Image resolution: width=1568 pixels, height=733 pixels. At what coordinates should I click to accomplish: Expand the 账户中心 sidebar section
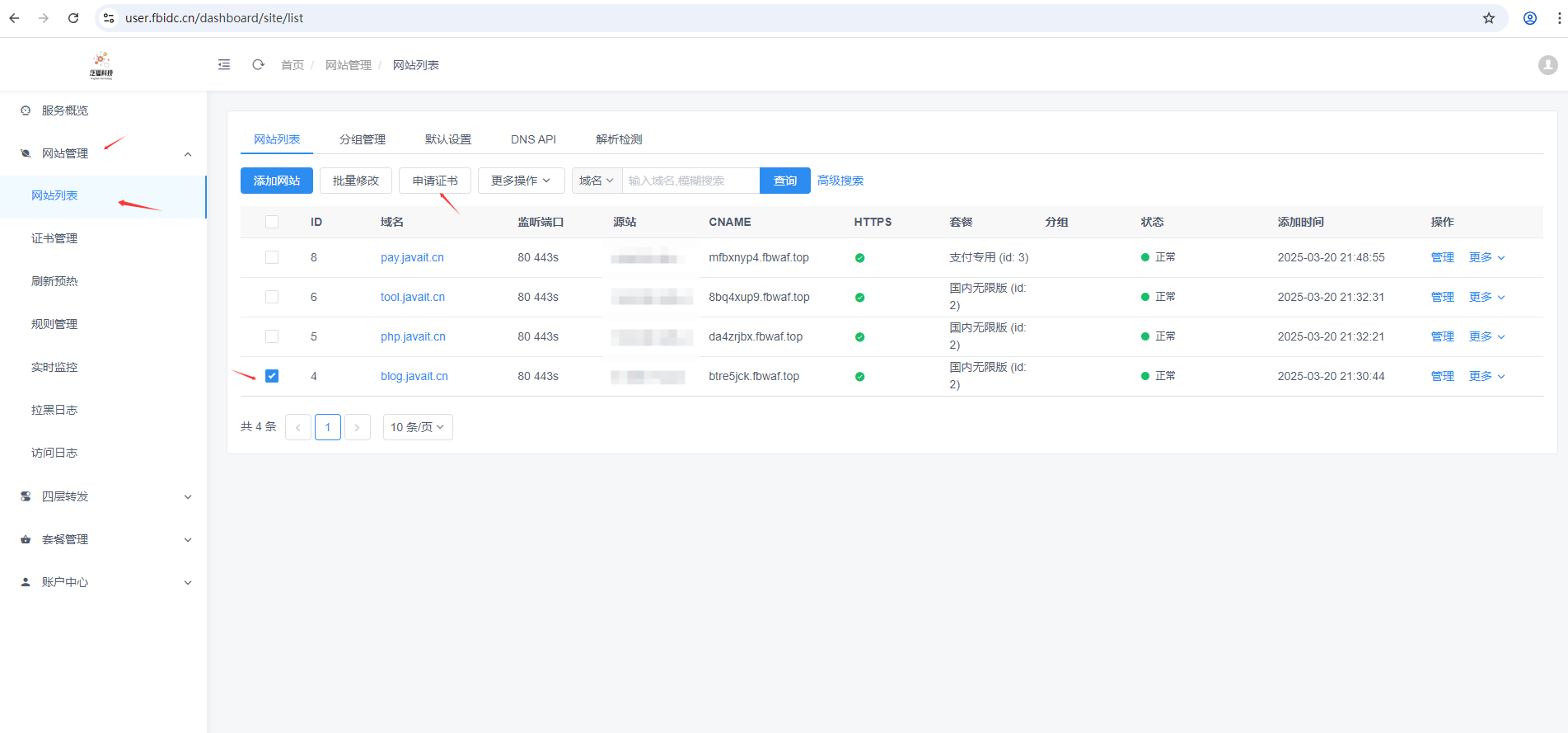188,583
